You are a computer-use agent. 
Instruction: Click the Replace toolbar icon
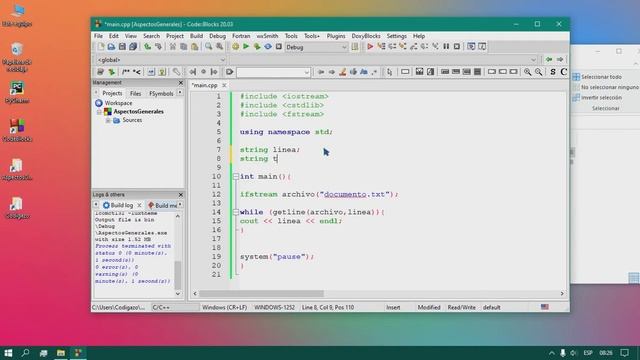(220, 47)
